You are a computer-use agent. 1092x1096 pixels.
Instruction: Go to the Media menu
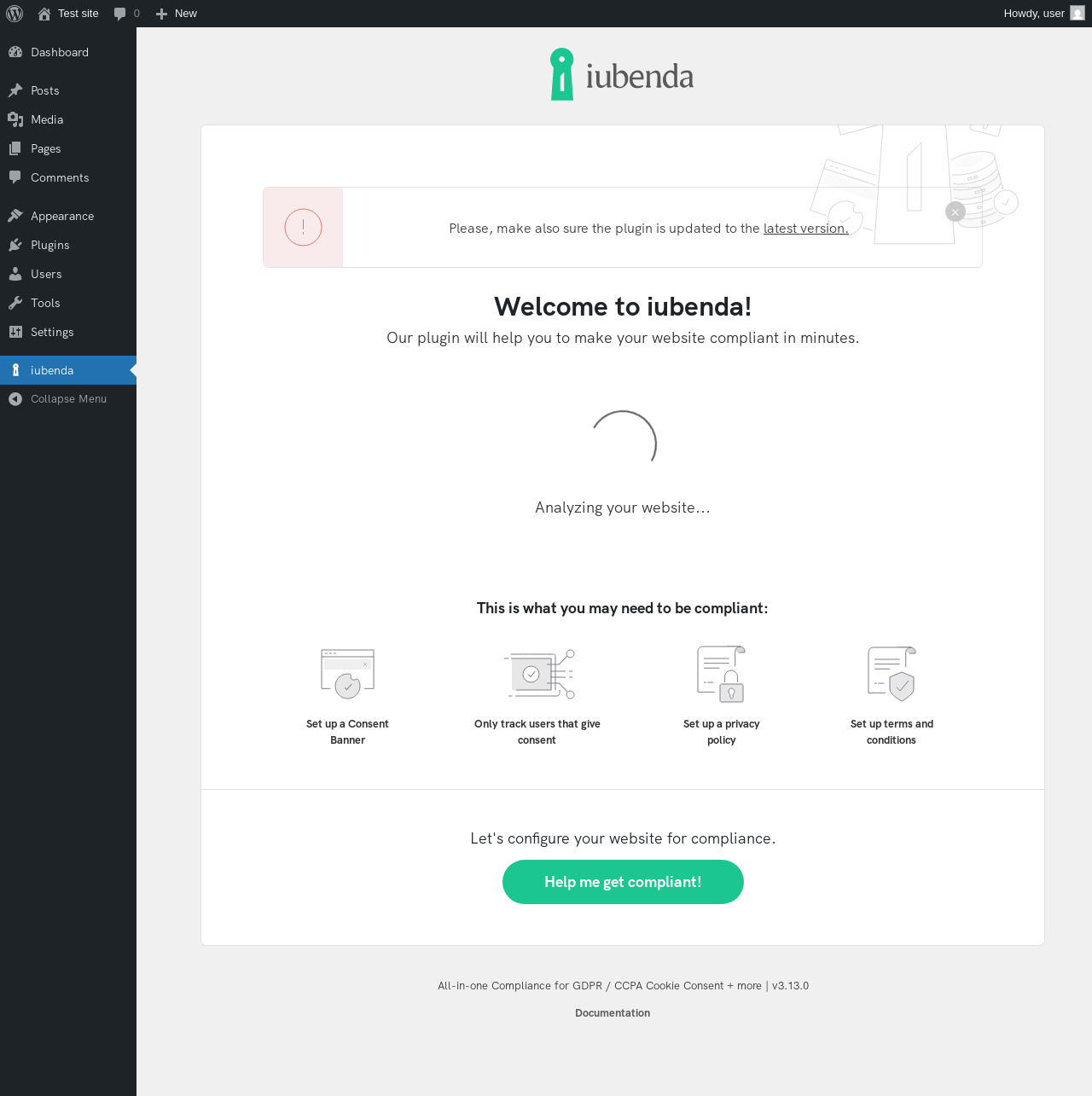point(68,119)
